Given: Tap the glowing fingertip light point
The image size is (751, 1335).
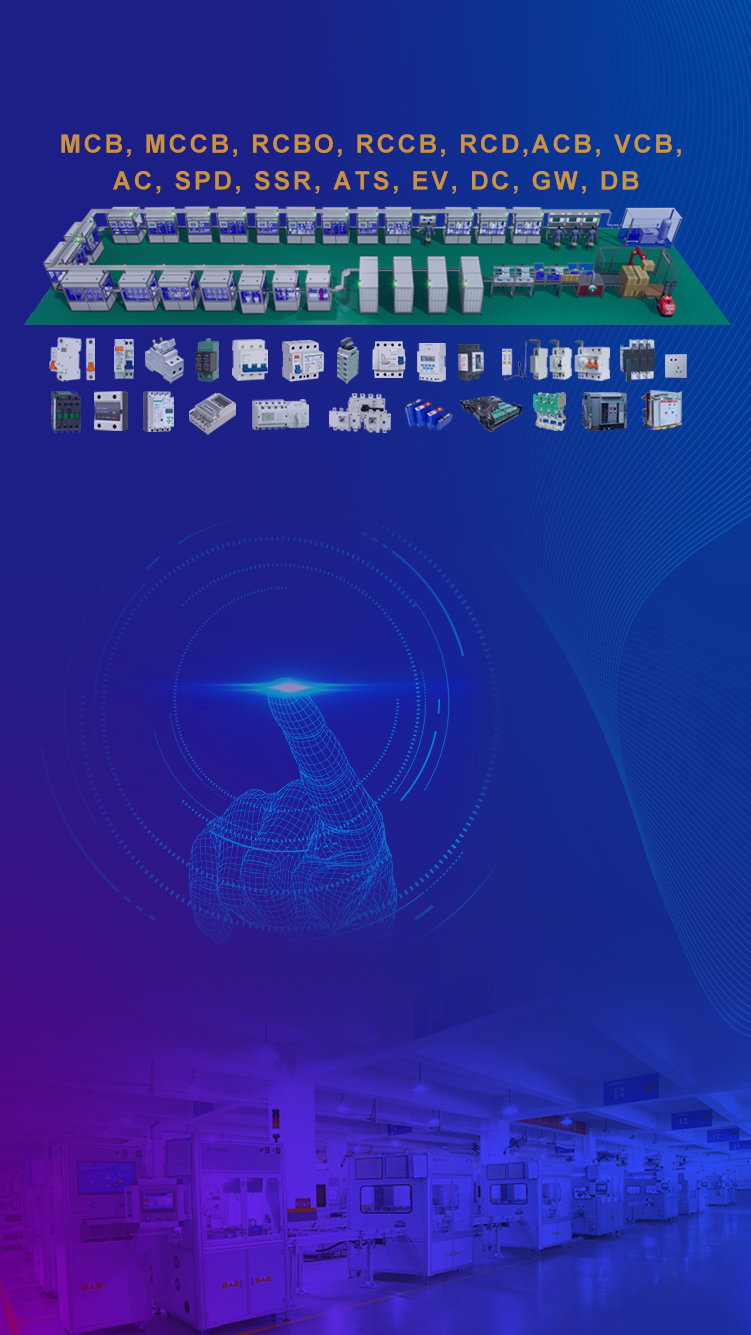Looking at the screenshot, I should [288, 687].
